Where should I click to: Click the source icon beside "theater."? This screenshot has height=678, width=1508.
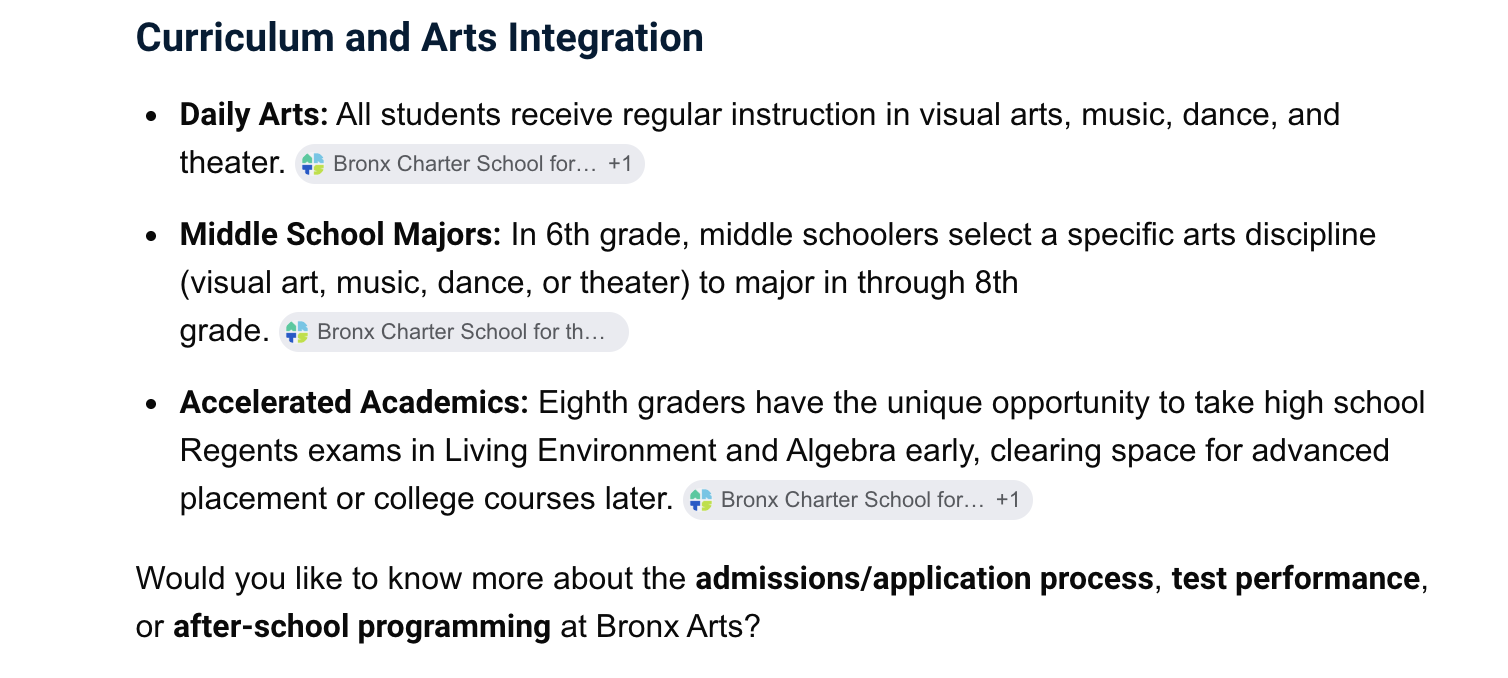pos(314,164)
